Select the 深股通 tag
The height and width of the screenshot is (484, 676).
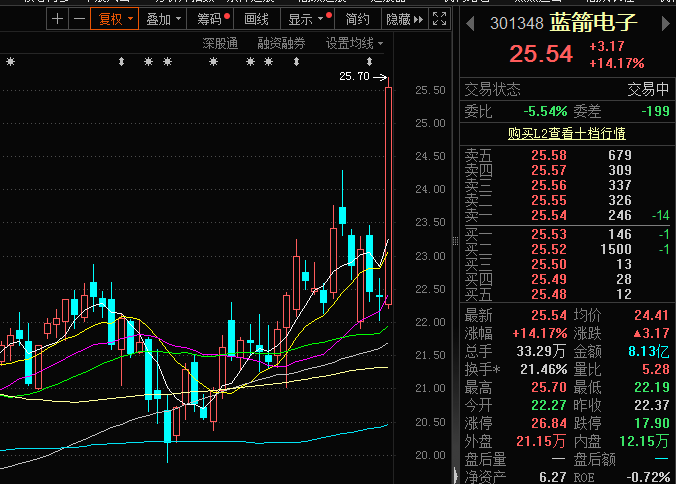(x=220, y=43)
